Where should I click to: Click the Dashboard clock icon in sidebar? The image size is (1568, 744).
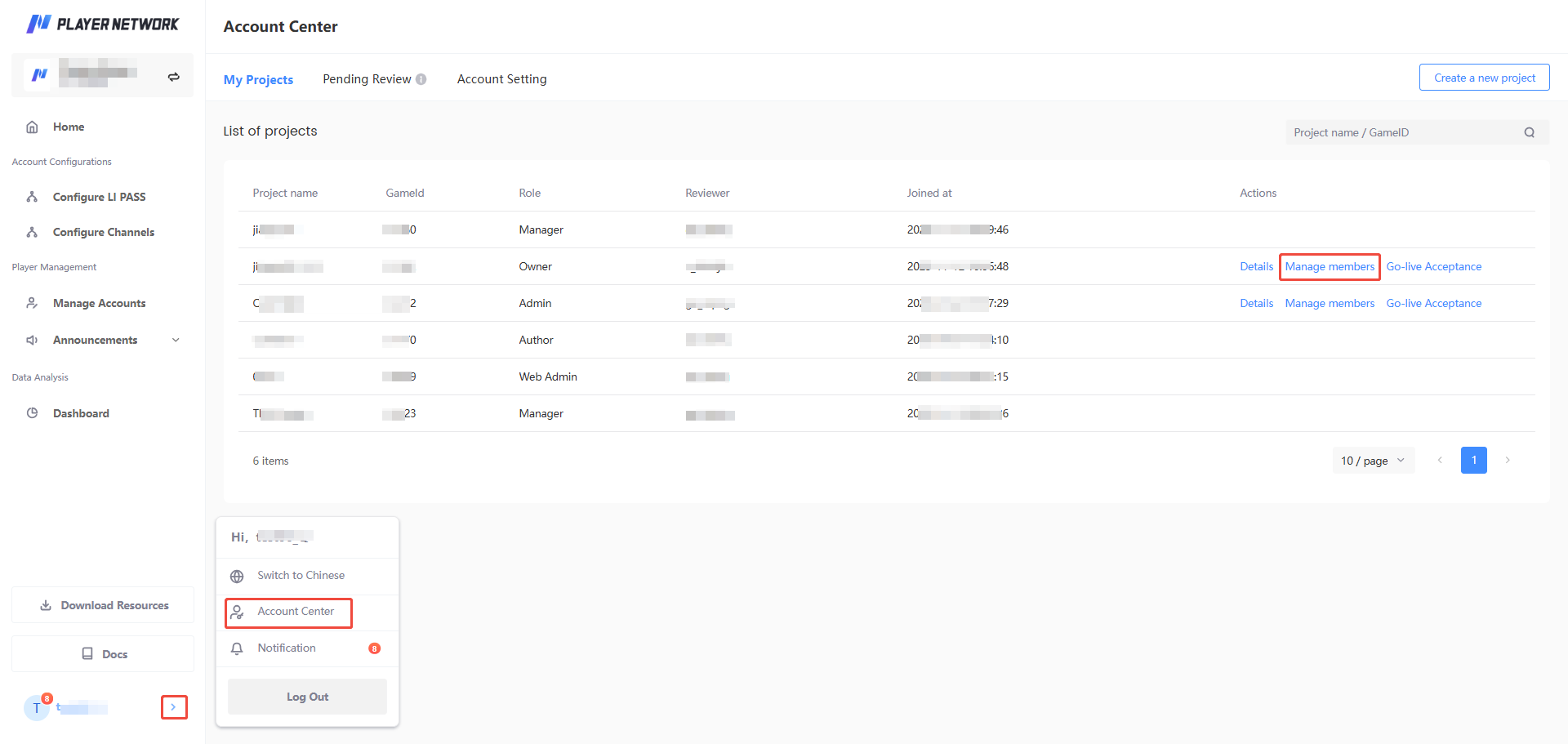tap(33, 413)
